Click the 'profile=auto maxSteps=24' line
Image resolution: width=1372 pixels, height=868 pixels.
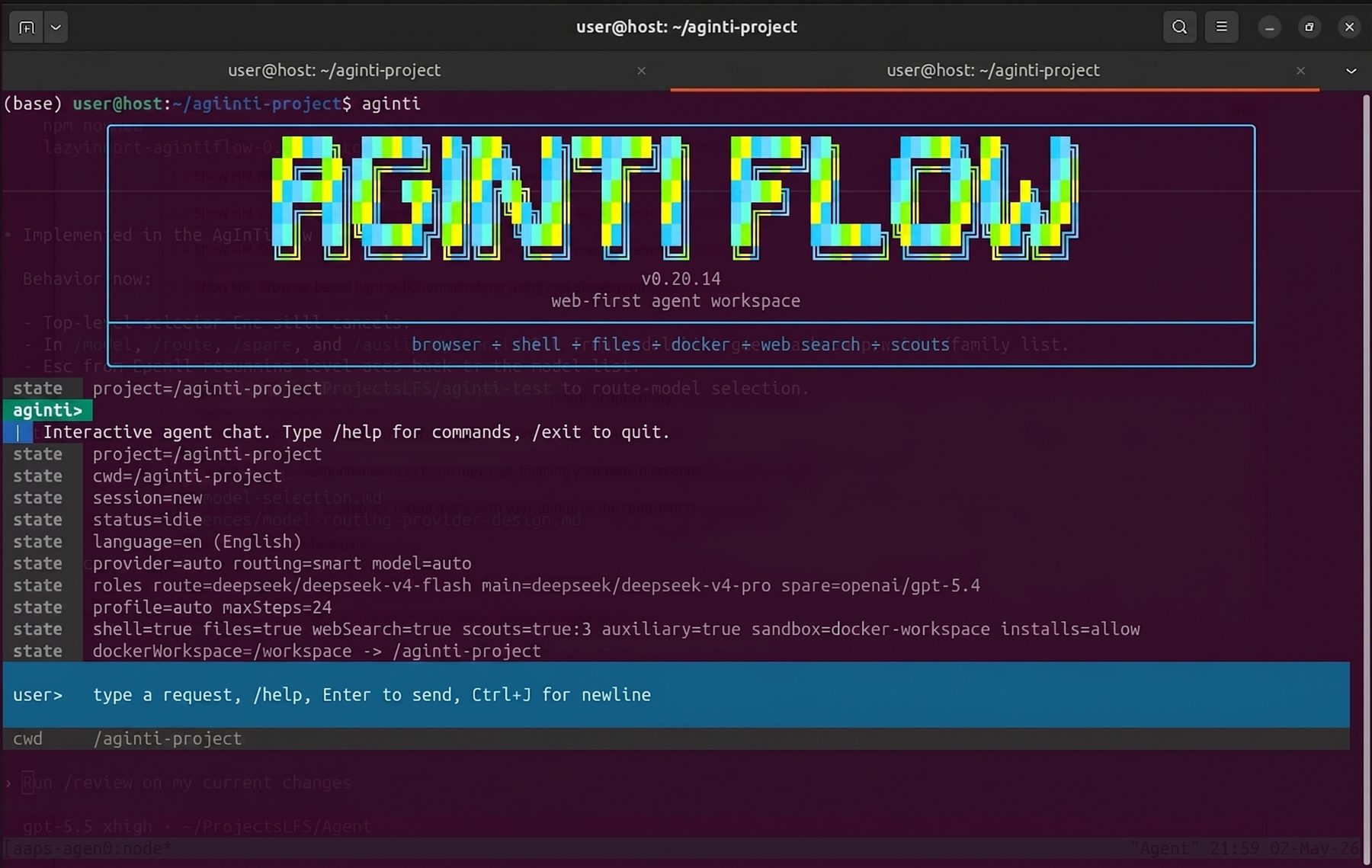(212, 607)
